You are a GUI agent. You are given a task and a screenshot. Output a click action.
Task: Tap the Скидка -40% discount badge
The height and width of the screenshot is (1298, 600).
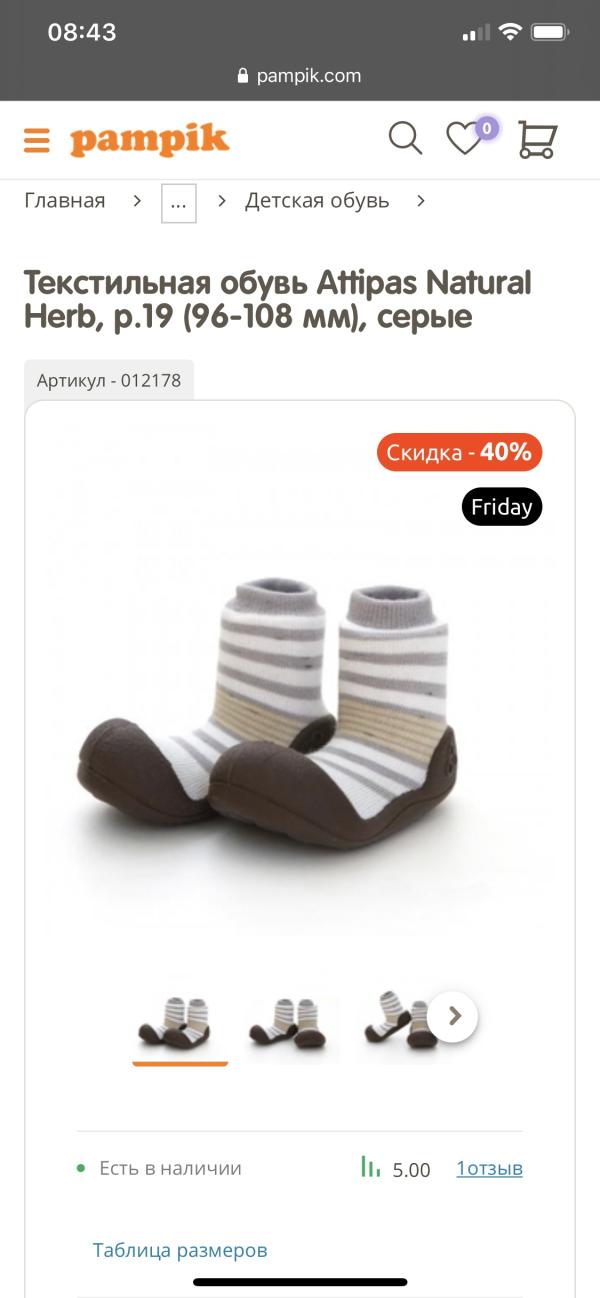460,452
